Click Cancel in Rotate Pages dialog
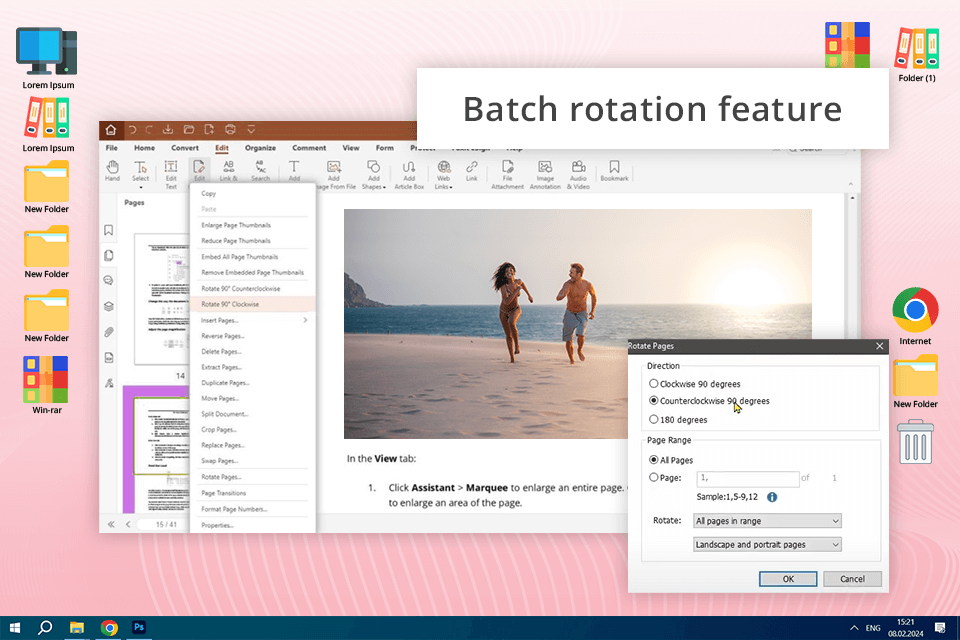960x640 pixels. (x=852, y=579)
